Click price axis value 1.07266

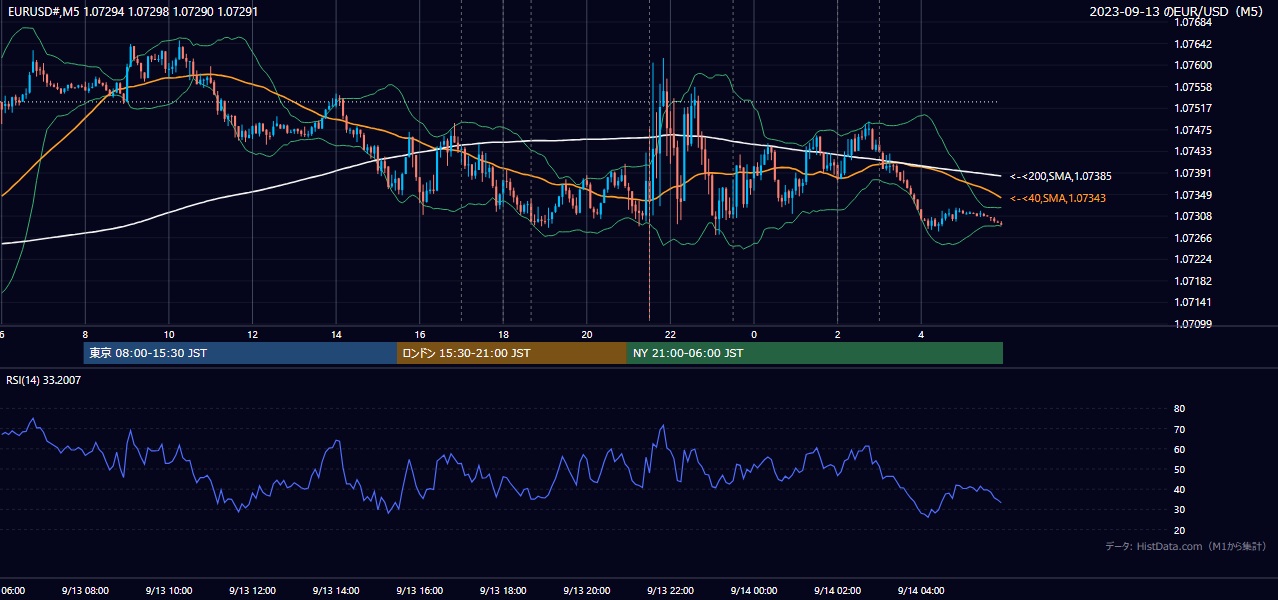coord(1194,238)
